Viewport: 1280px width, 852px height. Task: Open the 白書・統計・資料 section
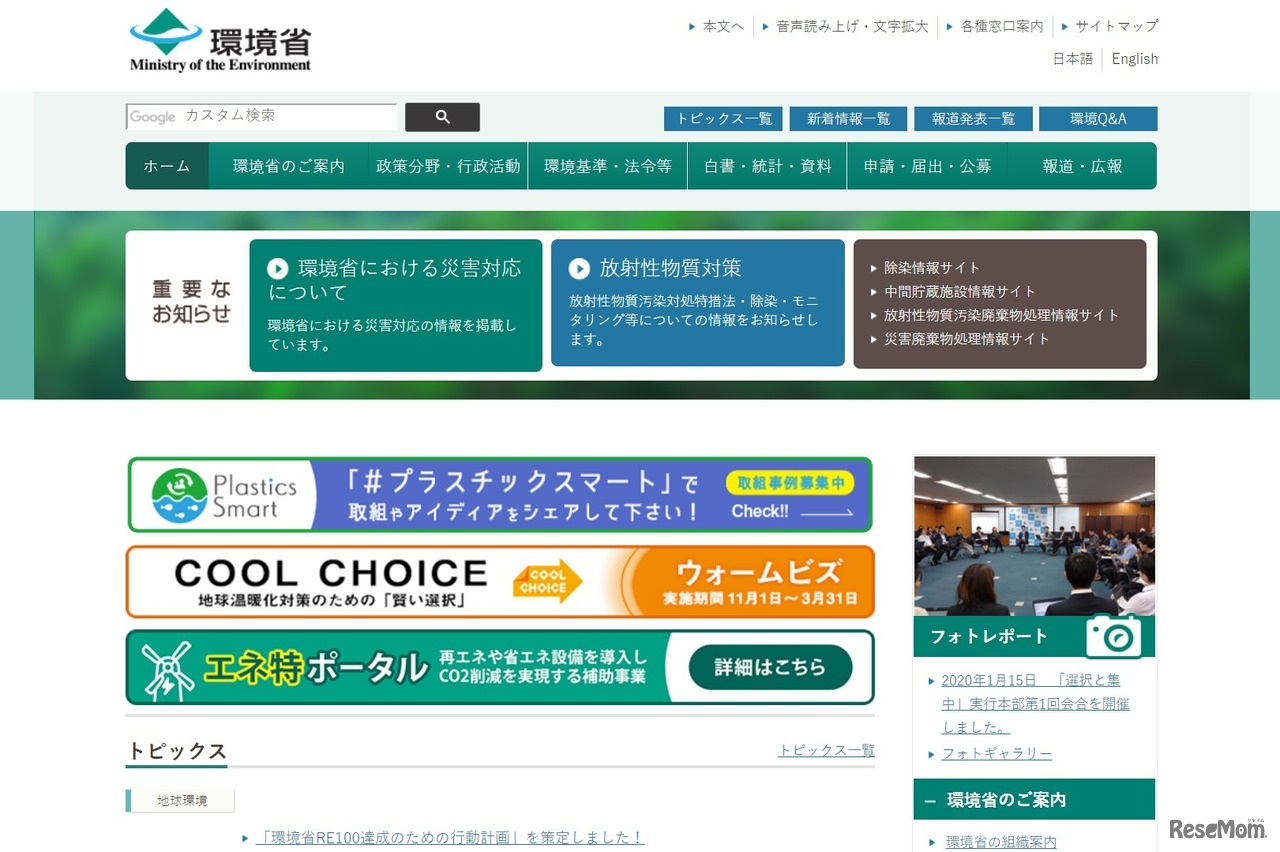(x=766, y=166)
